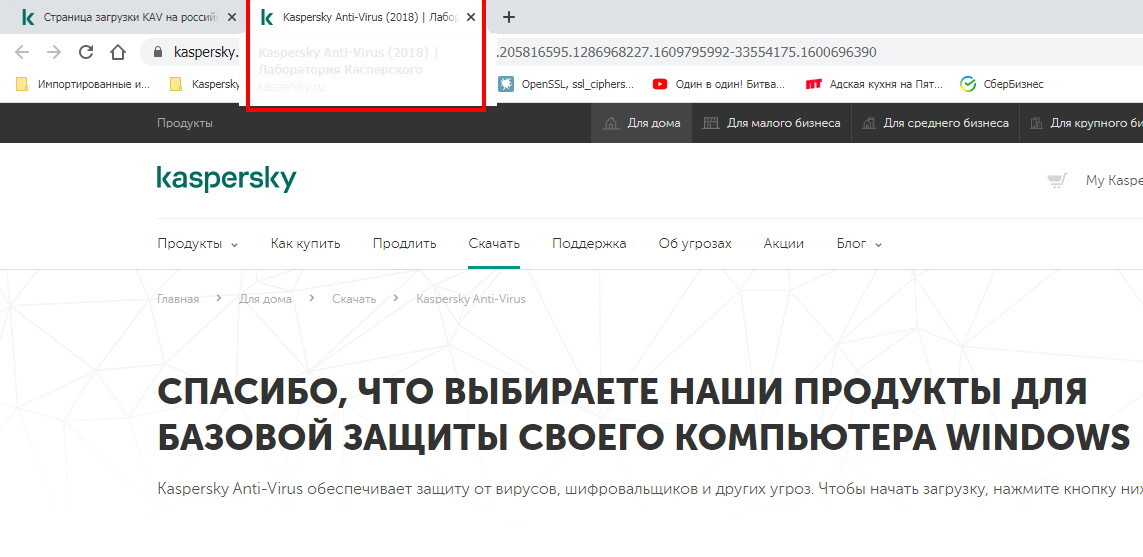Close the Kaspersky Anti-Virus (2018) tab
The width and height of the screenshot is (1143, 557).
(470, 17)
